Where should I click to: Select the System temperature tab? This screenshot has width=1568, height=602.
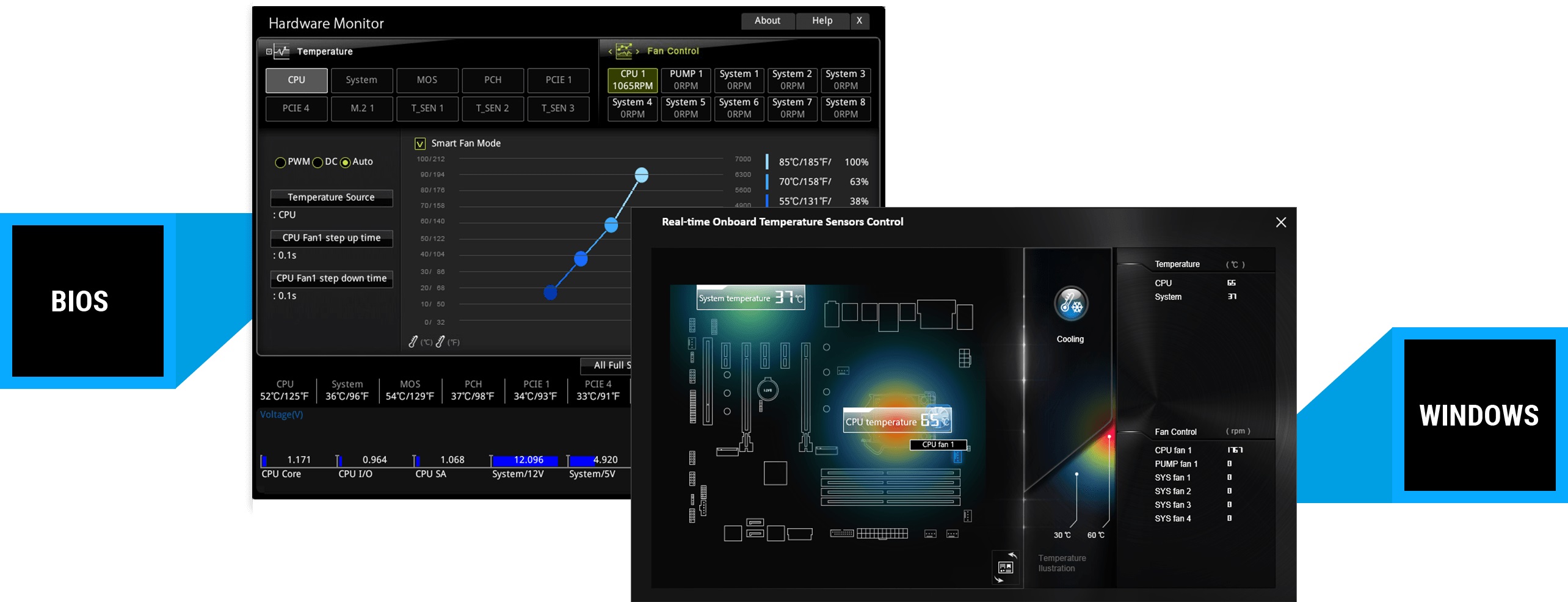[x=361, y=80]
